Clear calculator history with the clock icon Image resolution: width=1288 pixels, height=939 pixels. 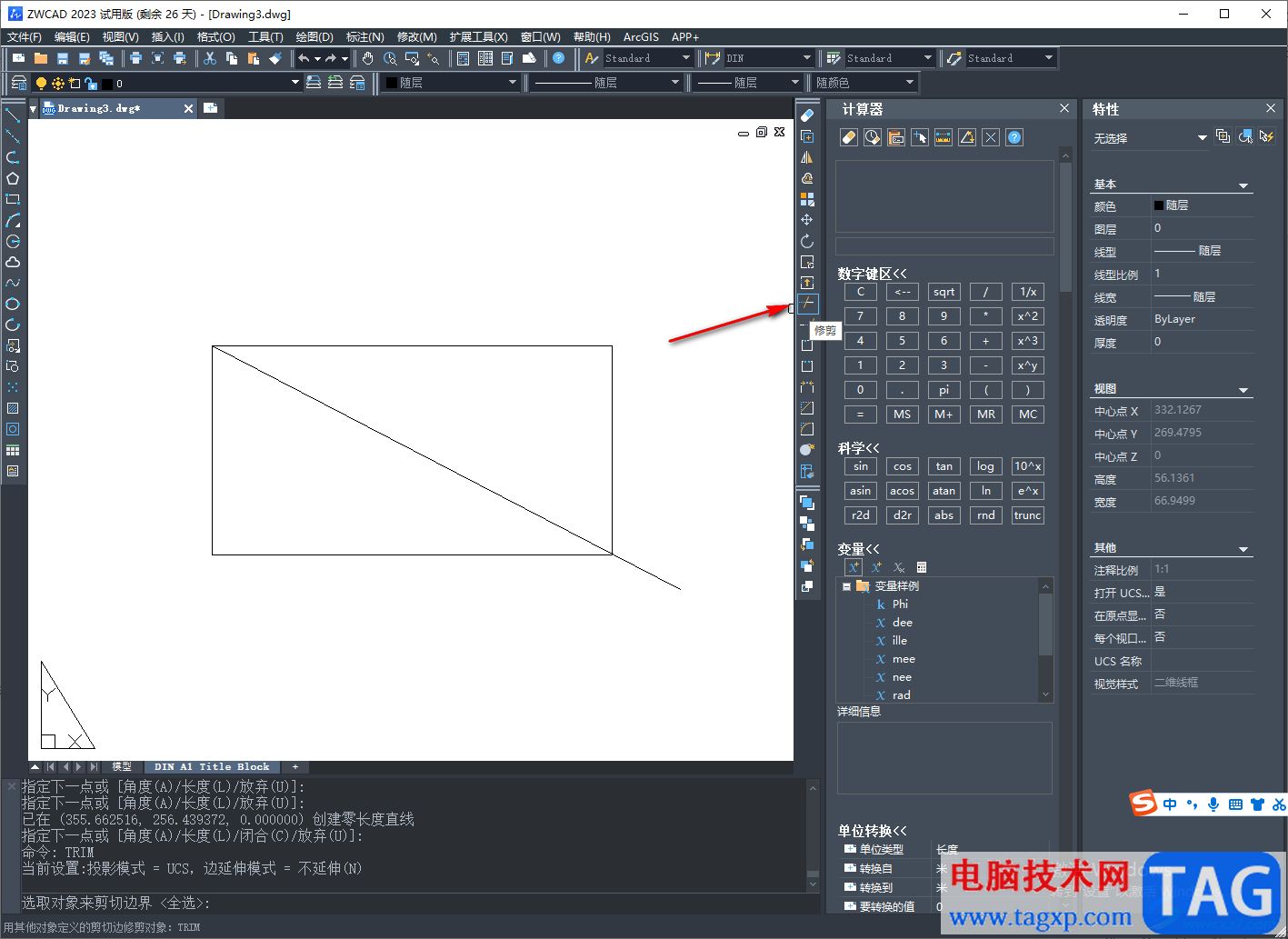pos(873,137)
